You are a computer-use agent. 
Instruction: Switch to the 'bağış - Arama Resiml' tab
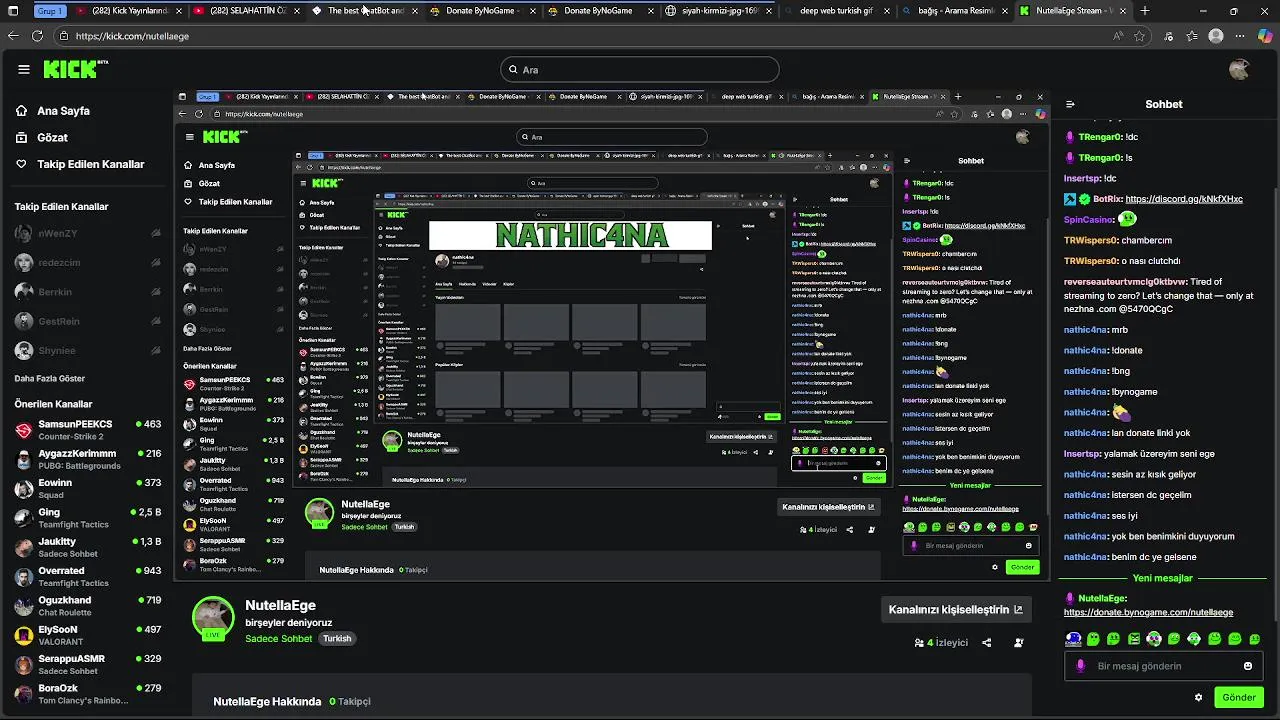[x=953, y=11]
